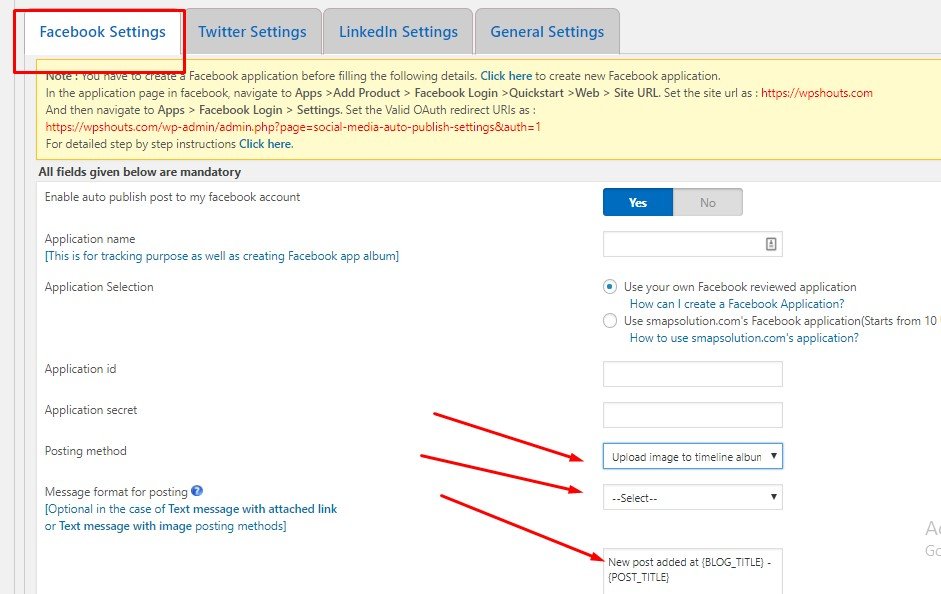Screen dimensions: 941x594
Task: Click the help icon beside Message format for posting
Action: 197,491
